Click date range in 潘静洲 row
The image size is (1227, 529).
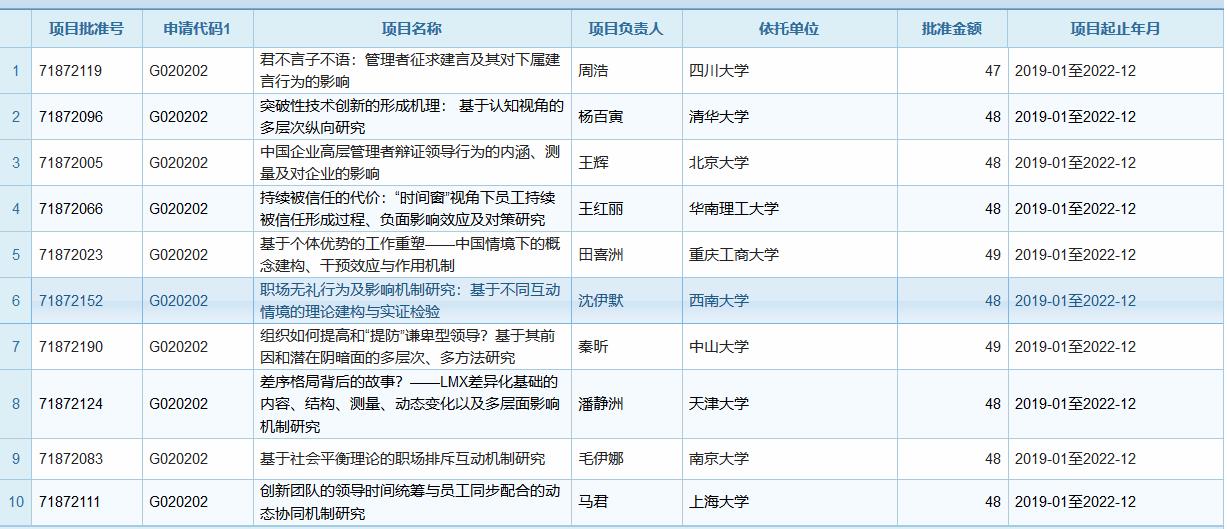(x=1075, y=404)
